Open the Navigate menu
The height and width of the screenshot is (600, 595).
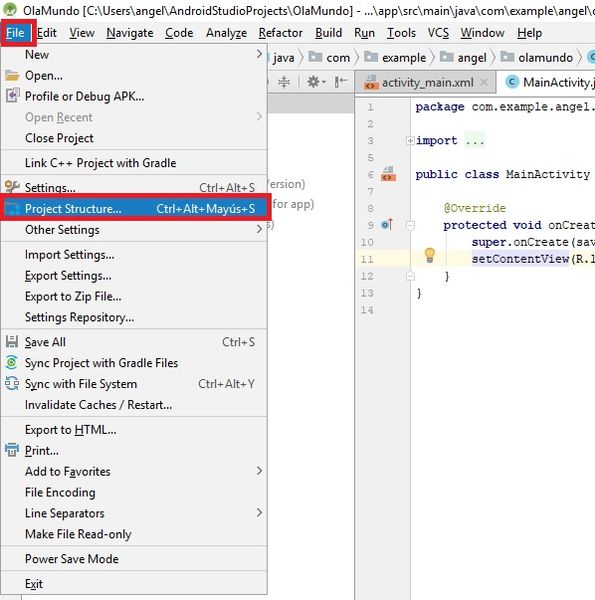click(130, 33)
